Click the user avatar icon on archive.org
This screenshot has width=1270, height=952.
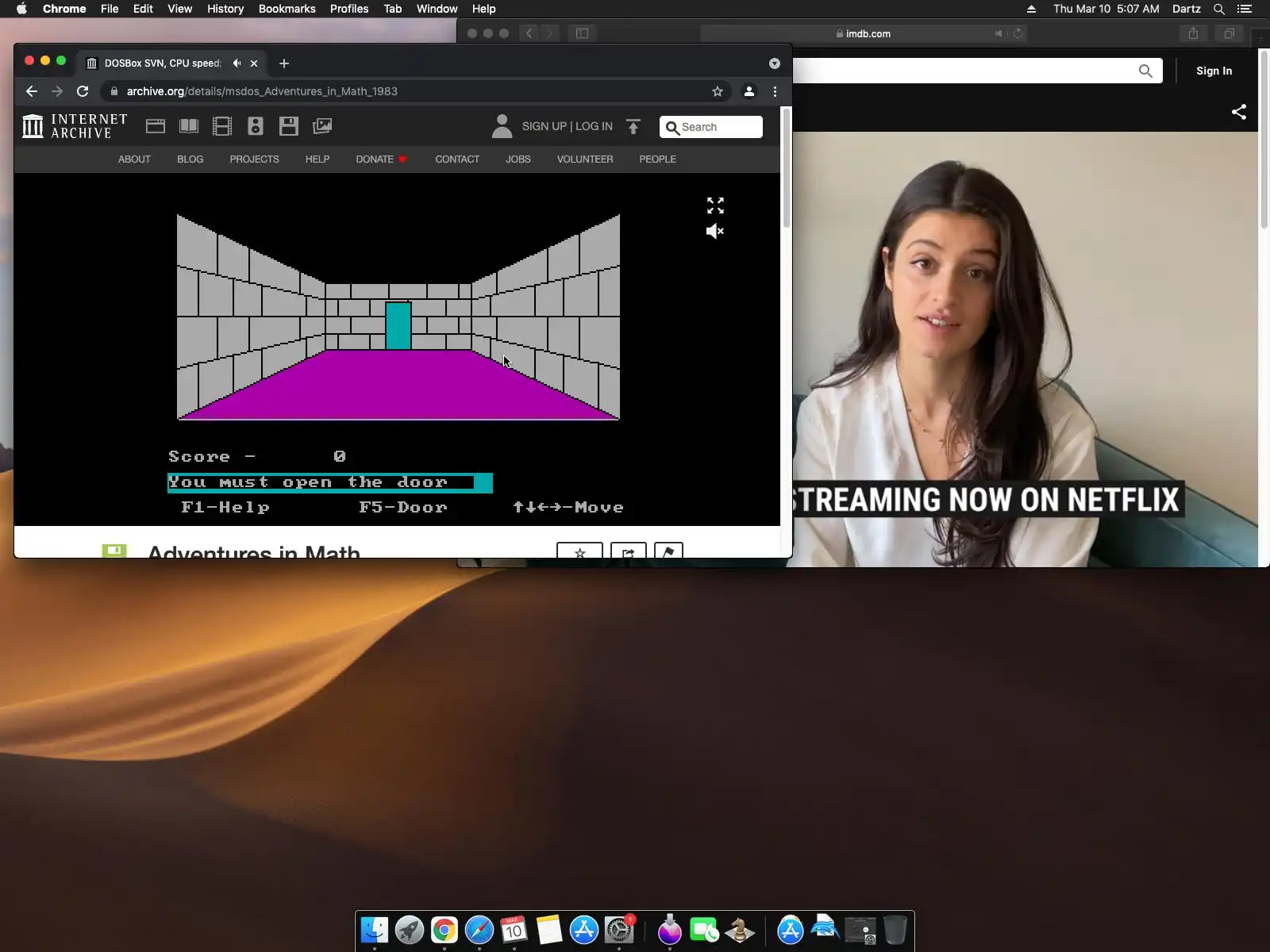click(502, 126)
